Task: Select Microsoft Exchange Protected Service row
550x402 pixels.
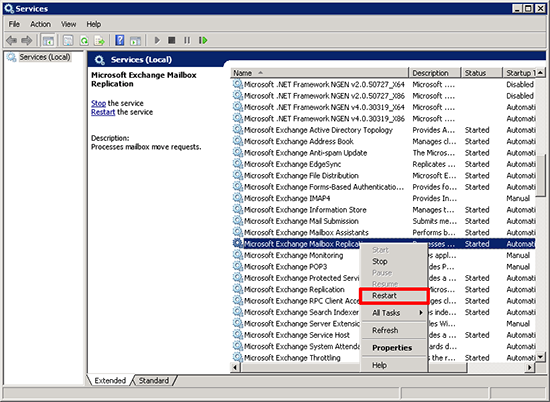Action: (x=383, y=278)
